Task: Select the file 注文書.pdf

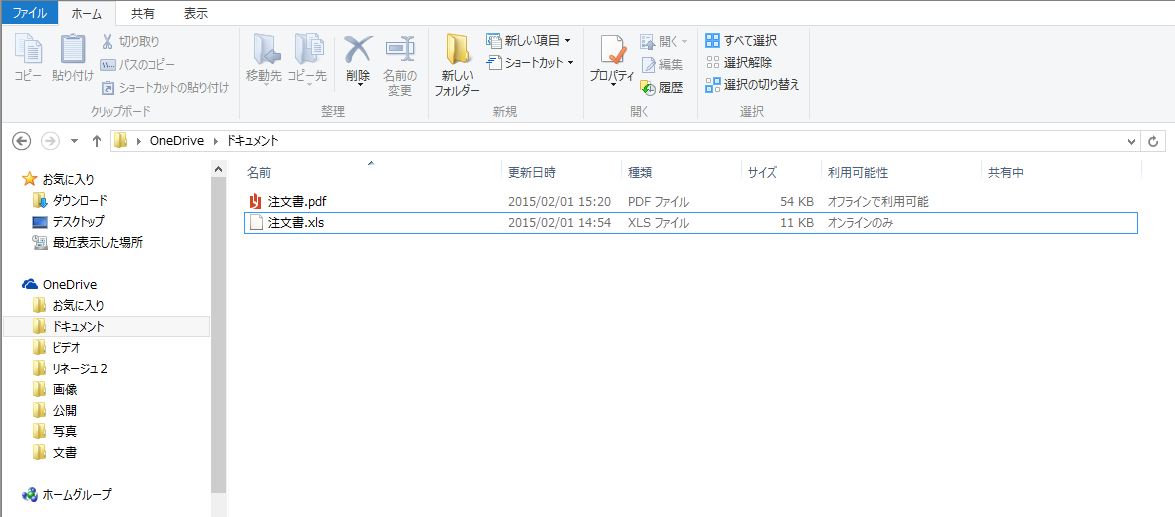Action: pyautogui.click(x=297, y=202)
